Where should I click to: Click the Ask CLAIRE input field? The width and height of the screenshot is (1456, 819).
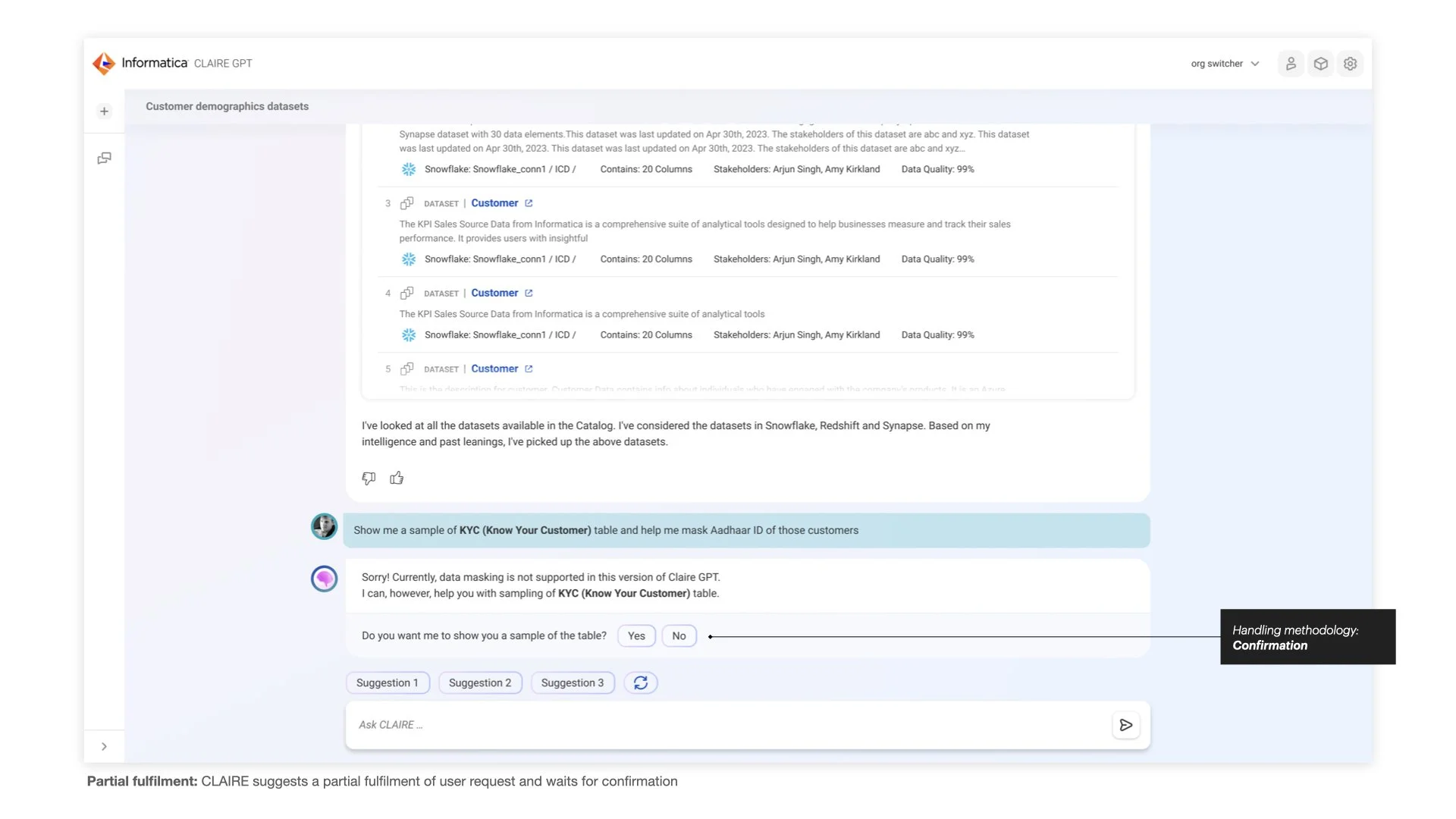[x=728, y=725]
